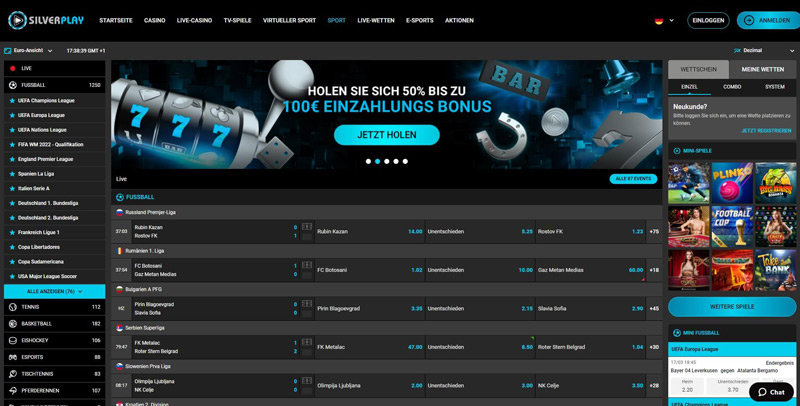
Task: Select the System bet type tab
Action: point(774,87)
